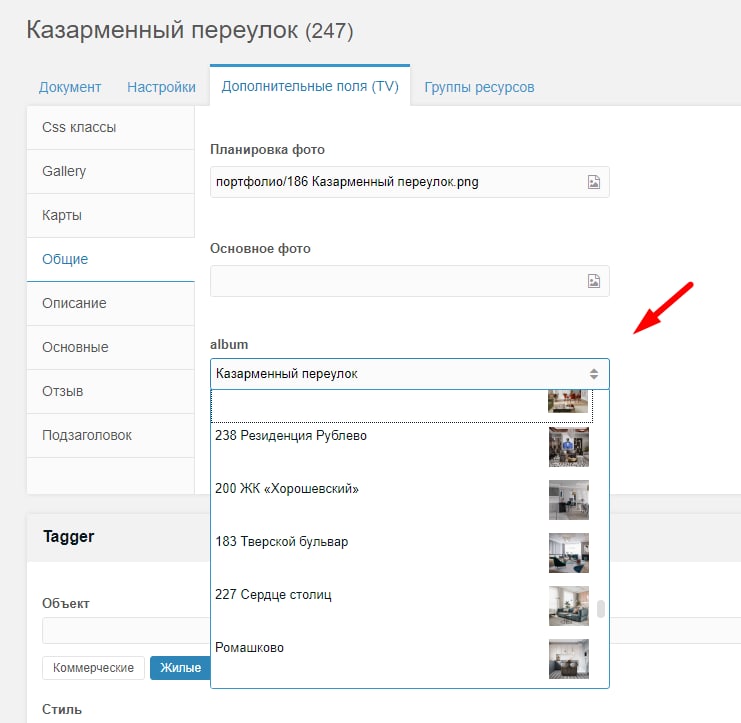
Task: Select the Общие category
Action: pos(111,259)
